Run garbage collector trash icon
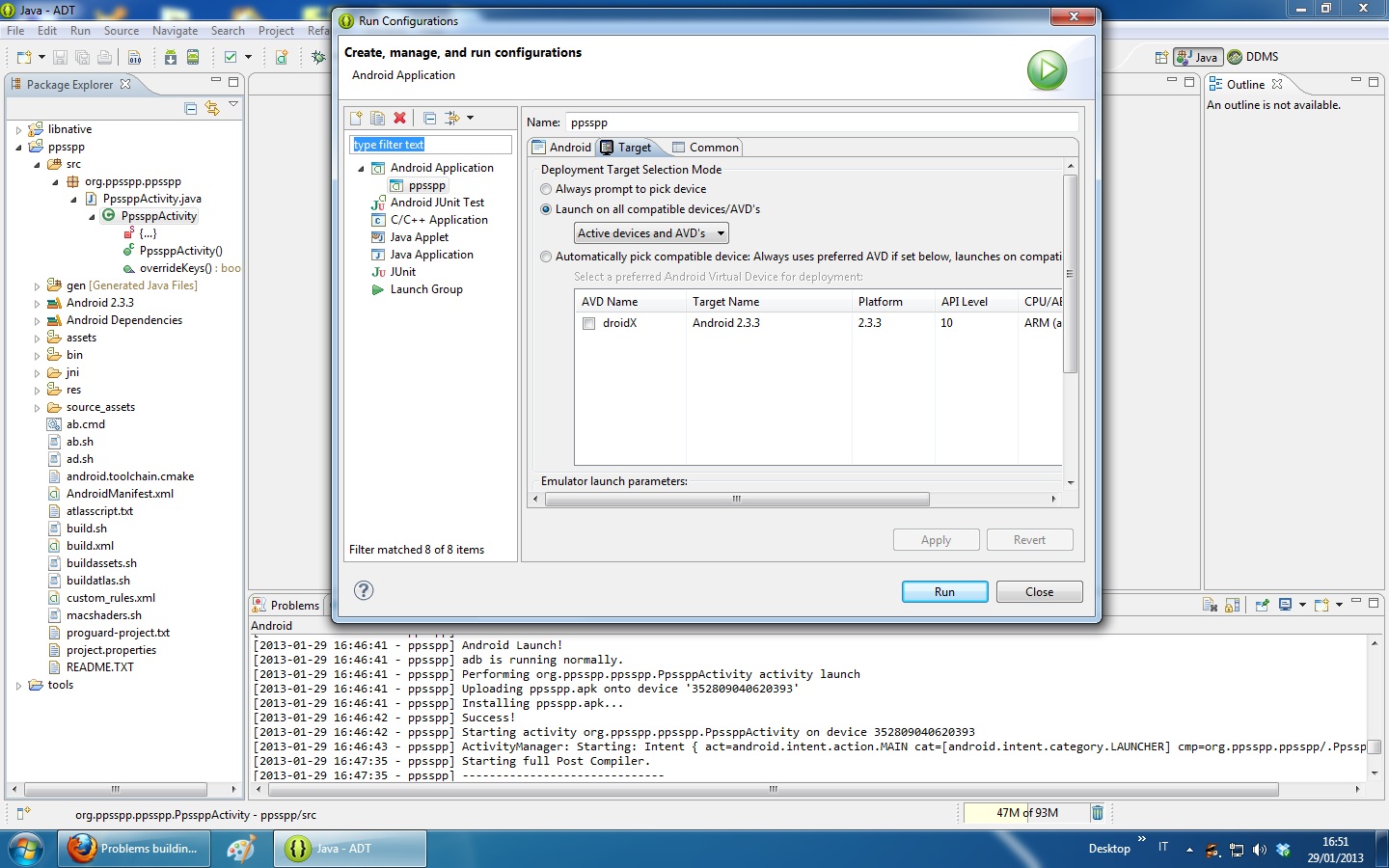The image size is (1389, 868). tap(1097, 813)
